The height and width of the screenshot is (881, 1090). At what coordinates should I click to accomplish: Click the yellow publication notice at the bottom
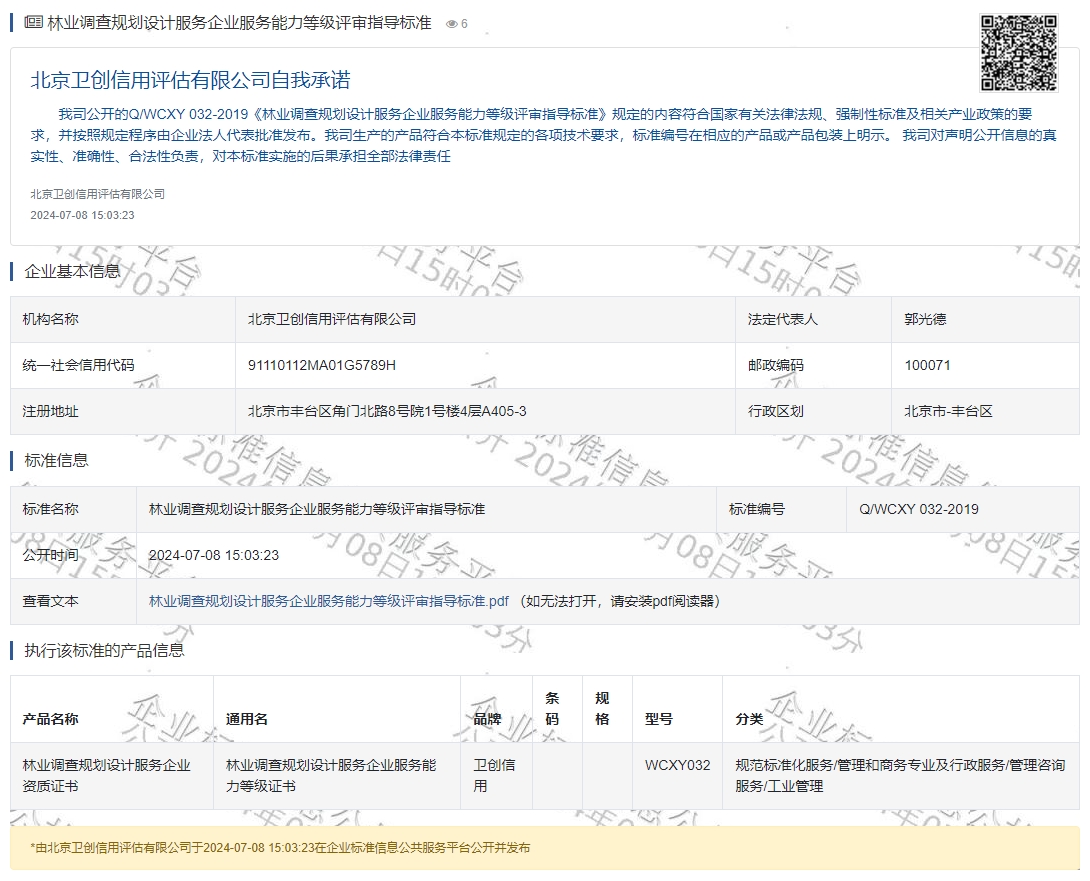point(545,848)
